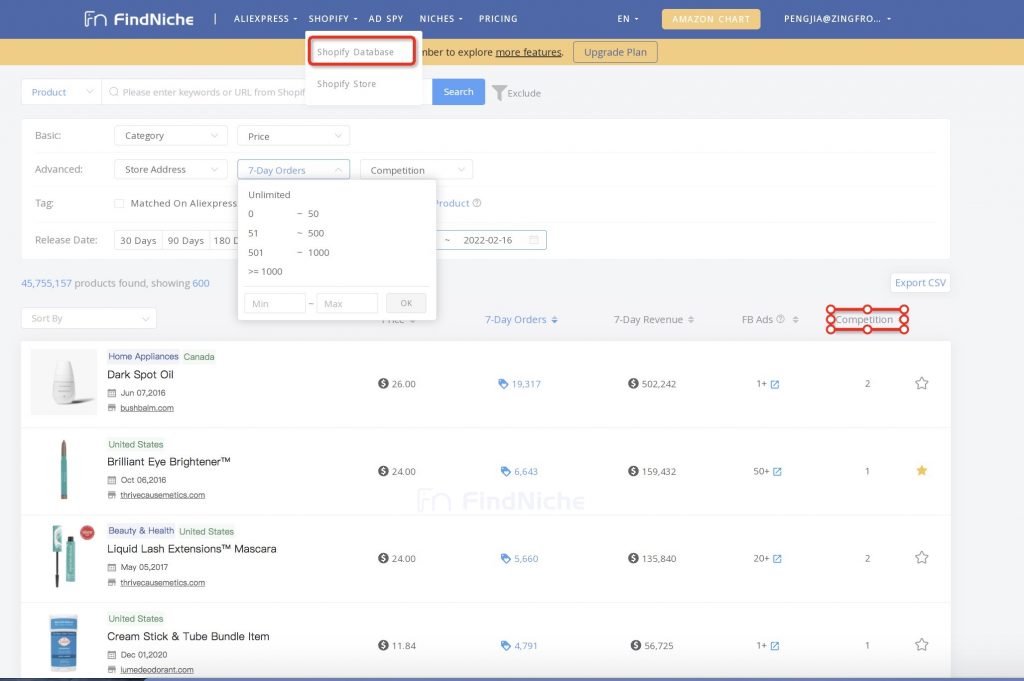Click the FindNiche logo

139,19
